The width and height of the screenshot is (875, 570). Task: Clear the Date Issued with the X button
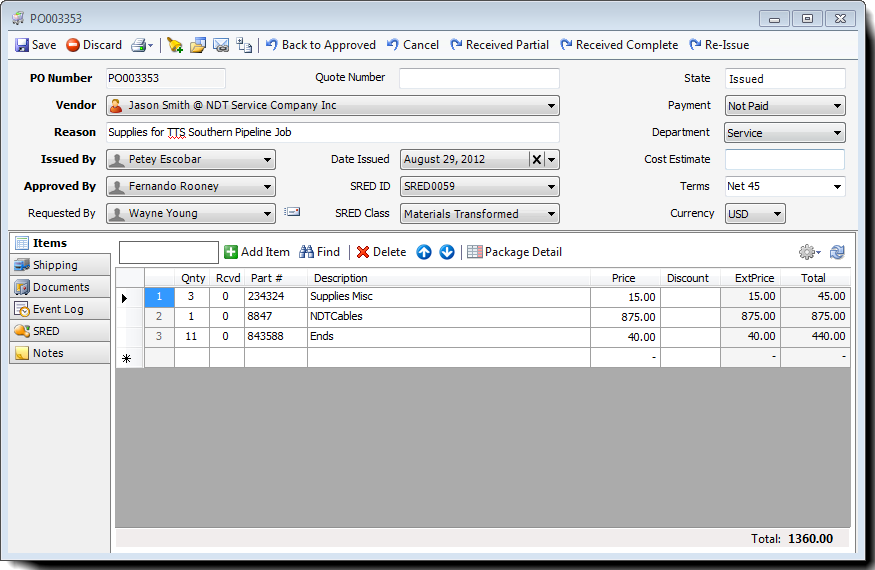coord(536,160)
